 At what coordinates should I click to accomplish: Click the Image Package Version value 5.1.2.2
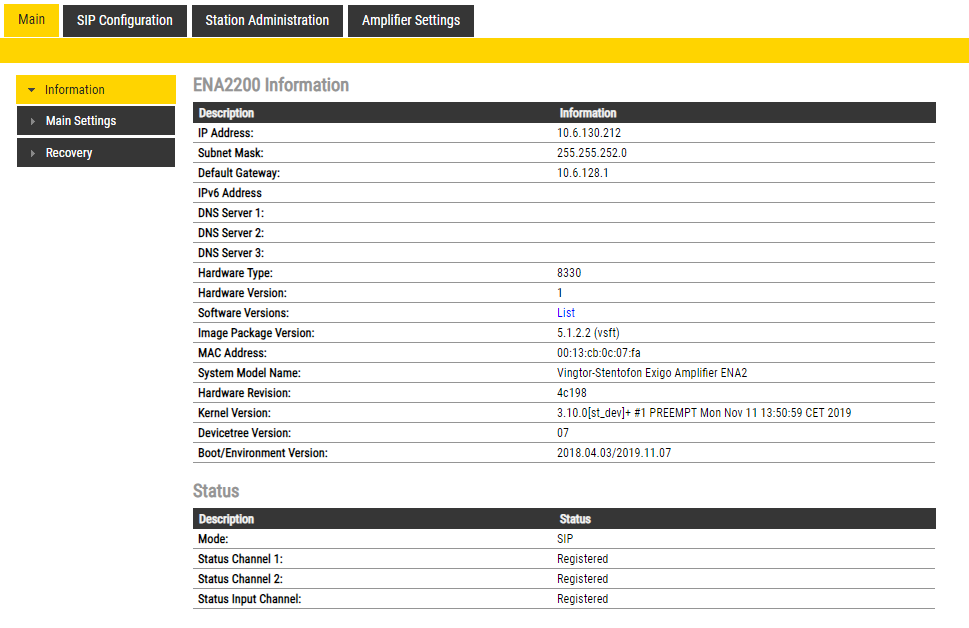pos(592,333)
